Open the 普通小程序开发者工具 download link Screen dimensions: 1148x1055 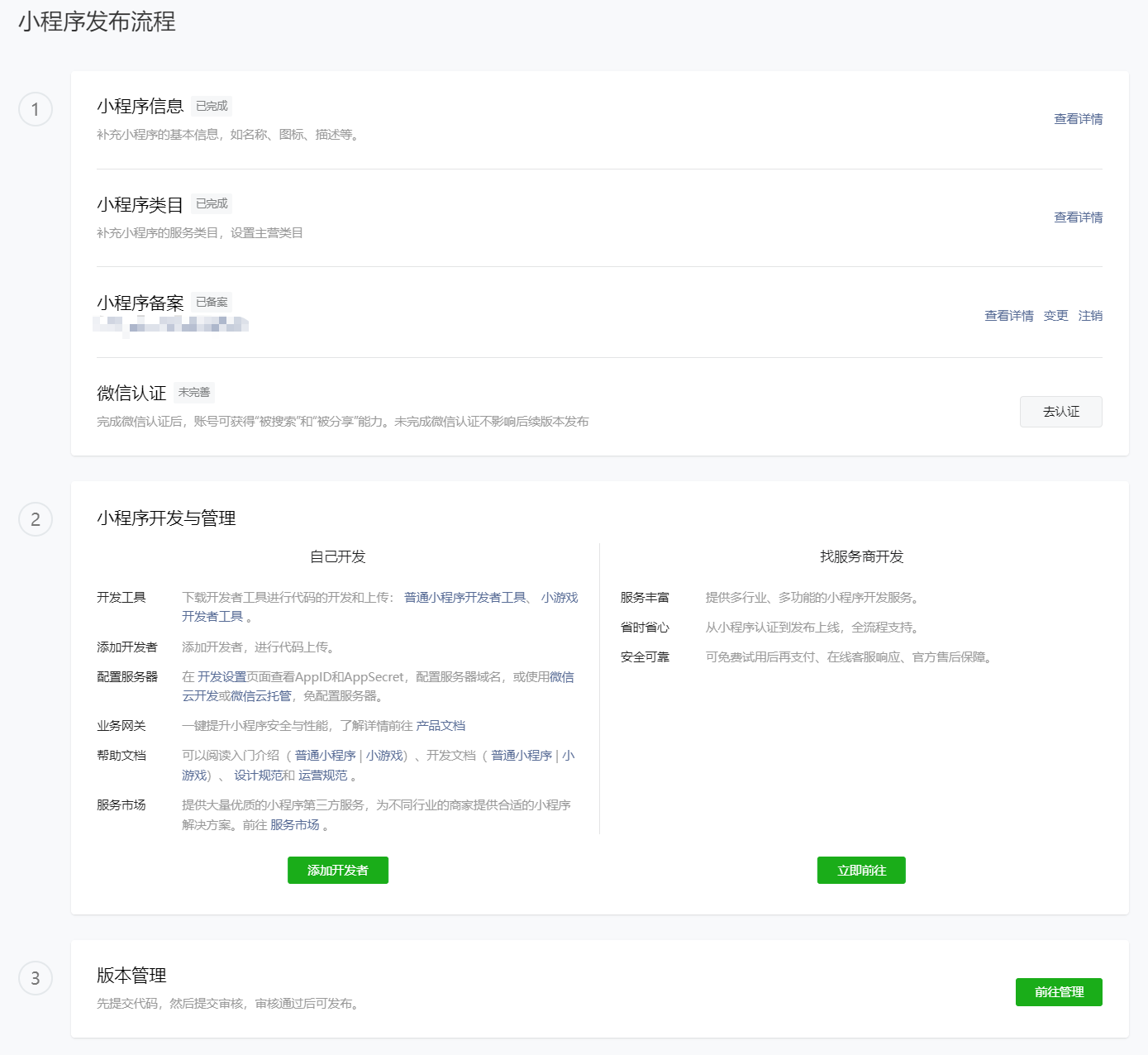(x=464, y=598)
